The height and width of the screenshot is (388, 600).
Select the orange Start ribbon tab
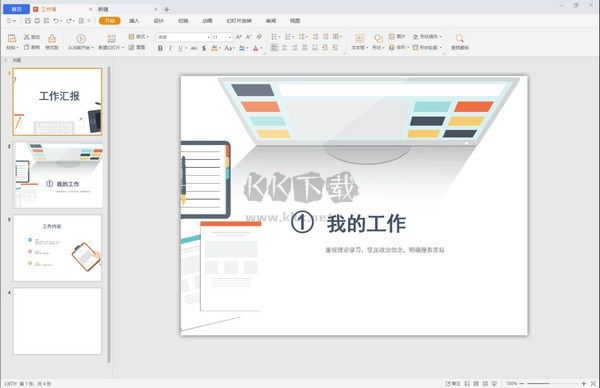(110, 21)
